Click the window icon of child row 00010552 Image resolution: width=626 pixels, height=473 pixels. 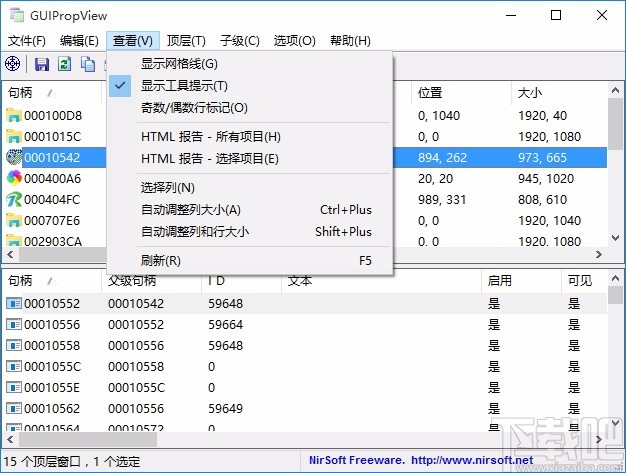(14, 303)
